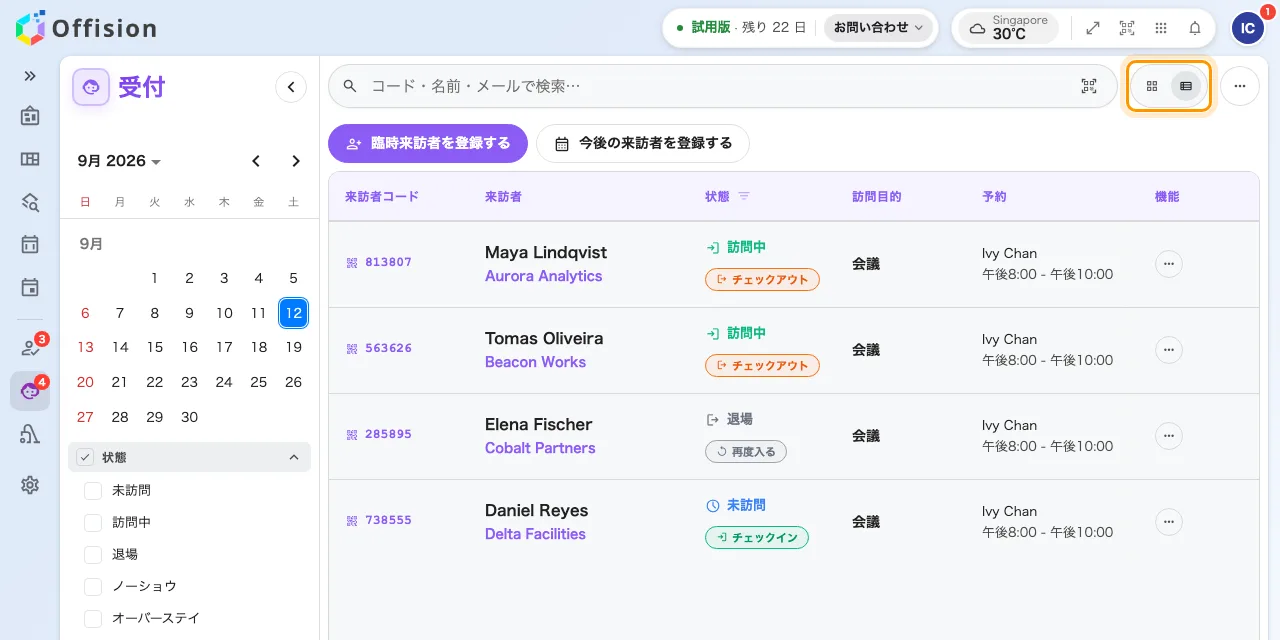This screenshot has height=640, width=1280.
Task: Open visitor code 285895
Action: [x=379, y=434]
